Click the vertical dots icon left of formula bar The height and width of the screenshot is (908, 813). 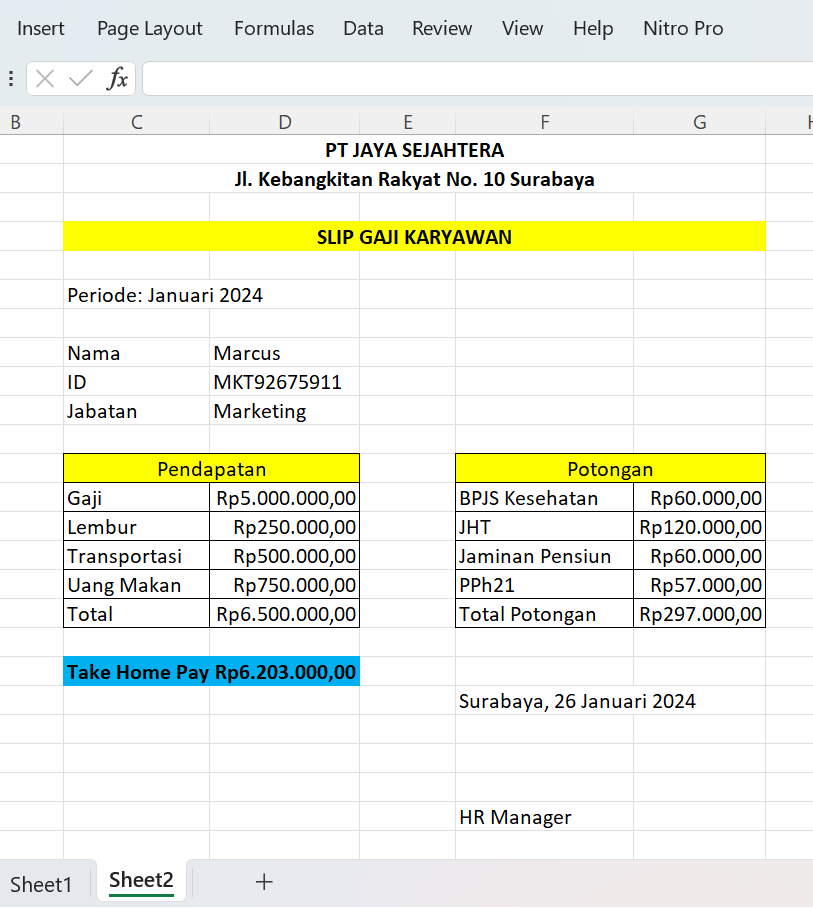tap(10, 79)
